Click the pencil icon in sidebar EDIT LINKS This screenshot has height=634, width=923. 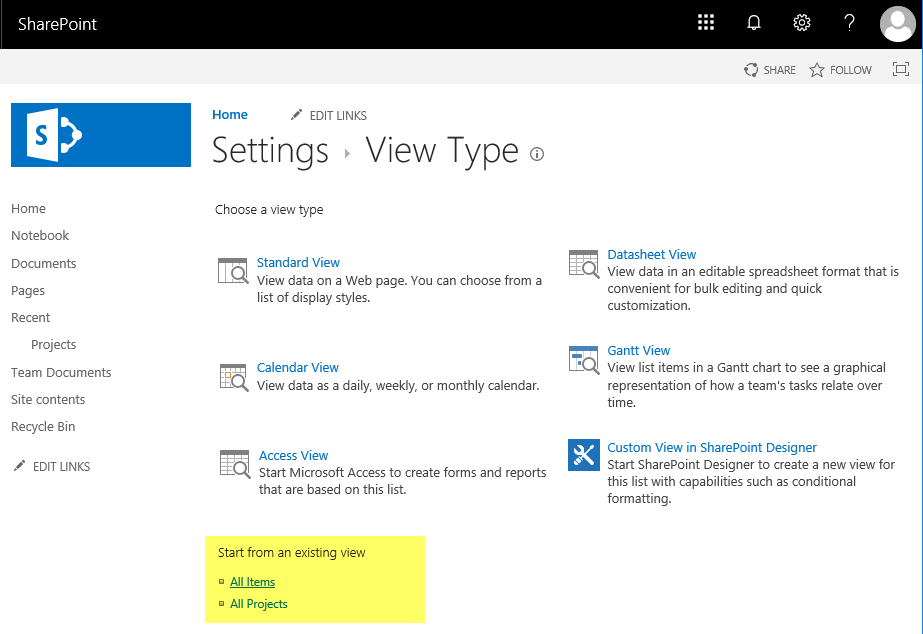[19, 466]
